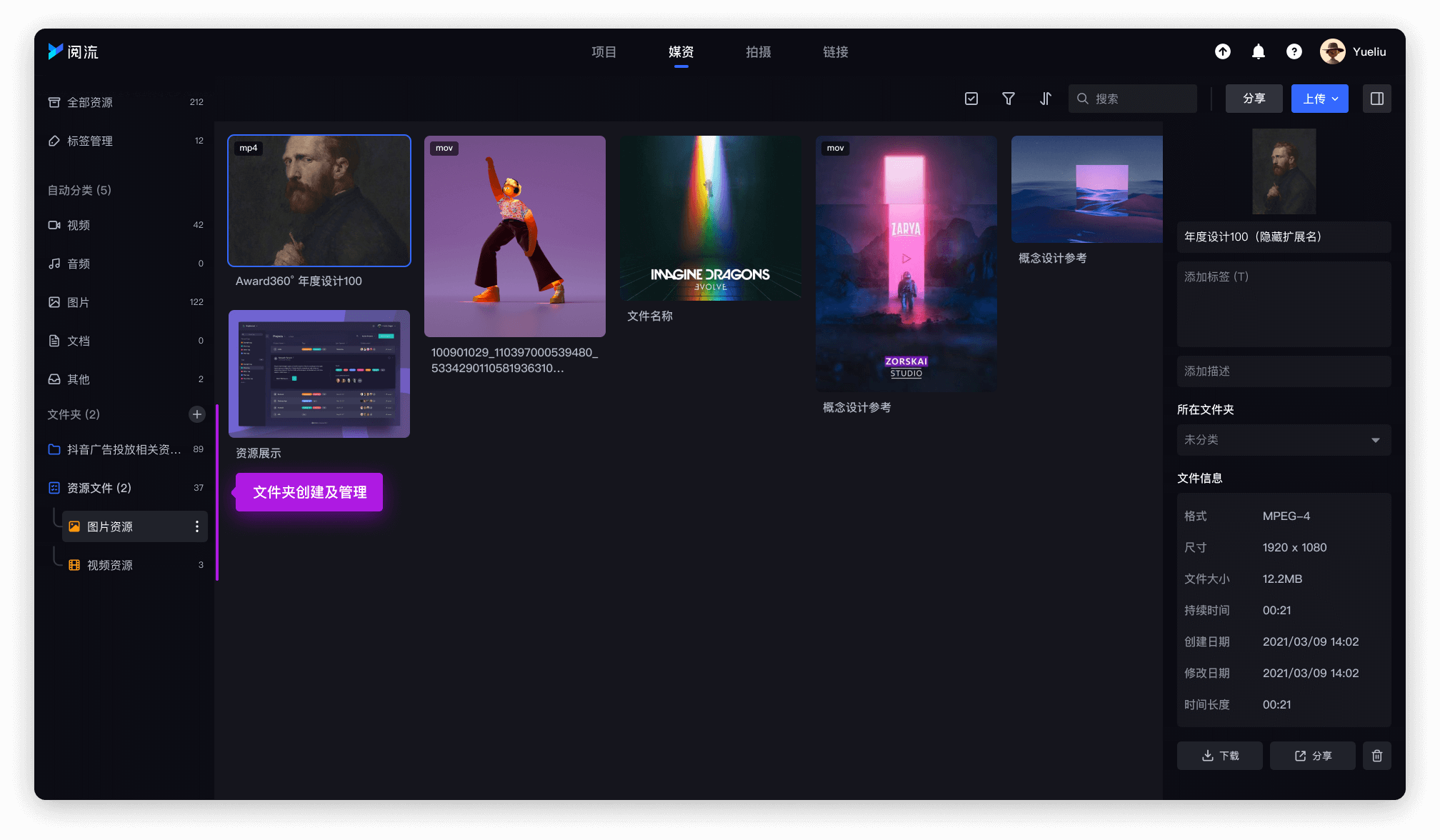
Task: Open the Yueliu user avatar
Action: (1332, 51)
